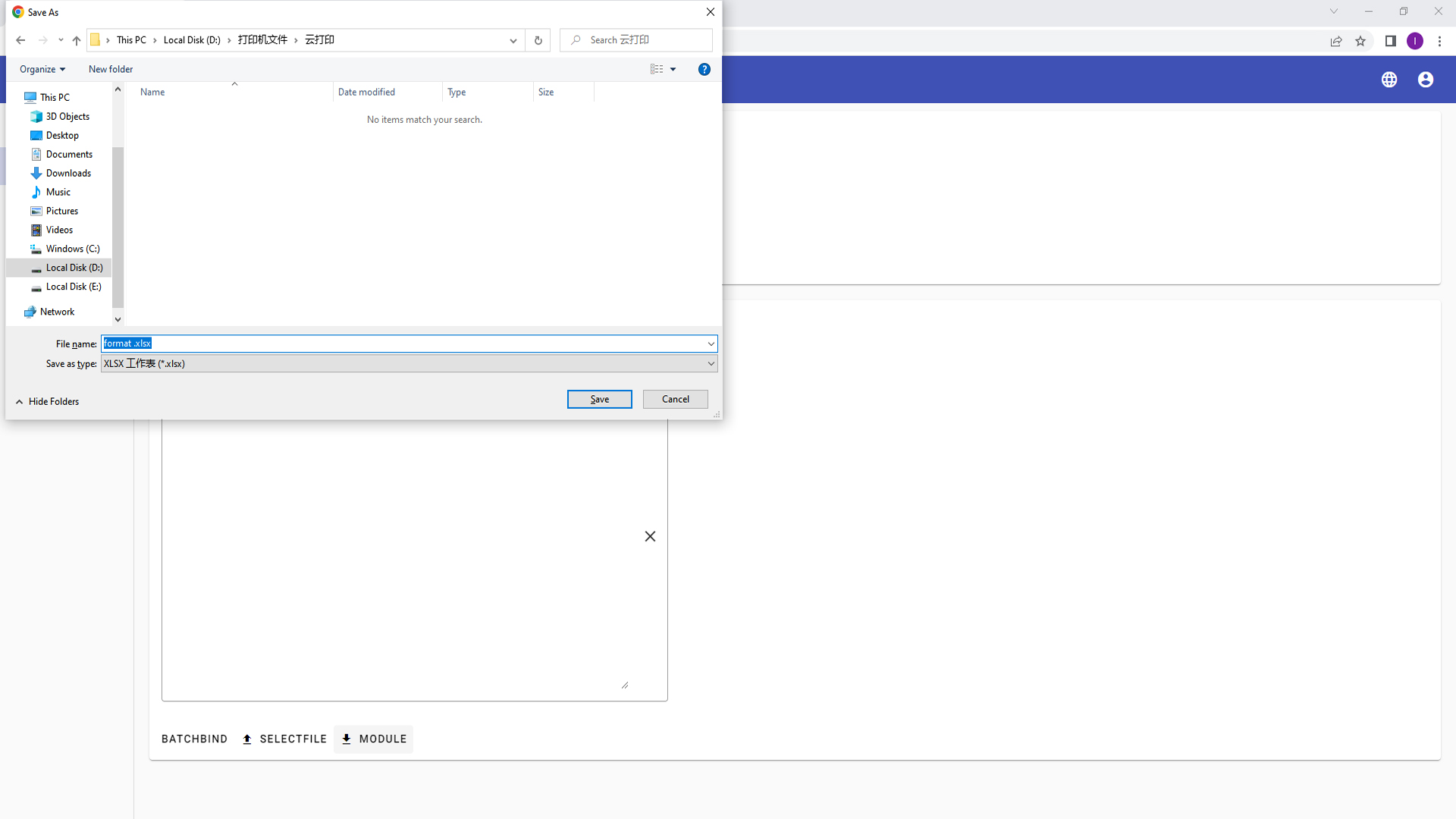The image size is (1456, 819).
Task: Go up one folder level
Action: 77,40
